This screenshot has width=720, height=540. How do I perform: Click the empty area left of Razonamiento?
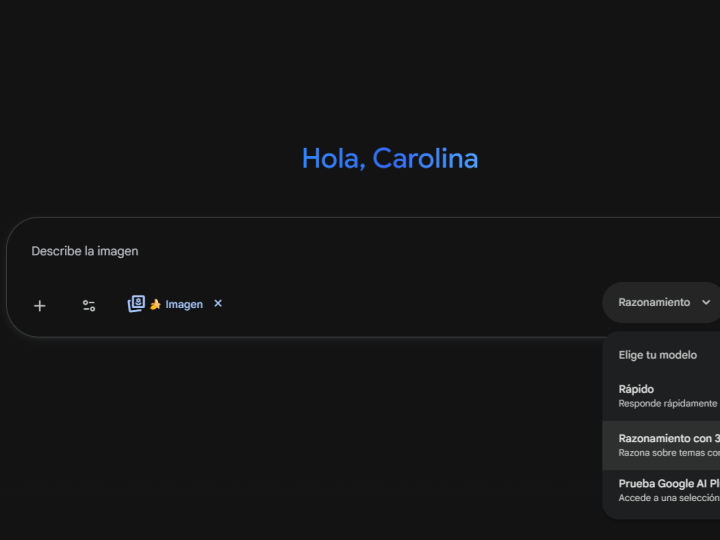(x=420, y=303)
